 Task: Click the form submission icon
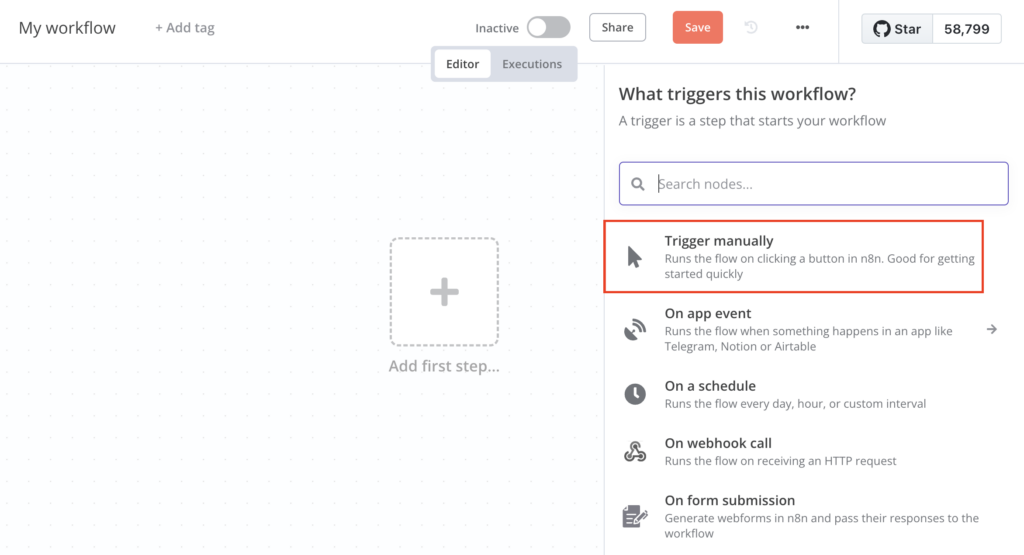click(x=634, y=517)
